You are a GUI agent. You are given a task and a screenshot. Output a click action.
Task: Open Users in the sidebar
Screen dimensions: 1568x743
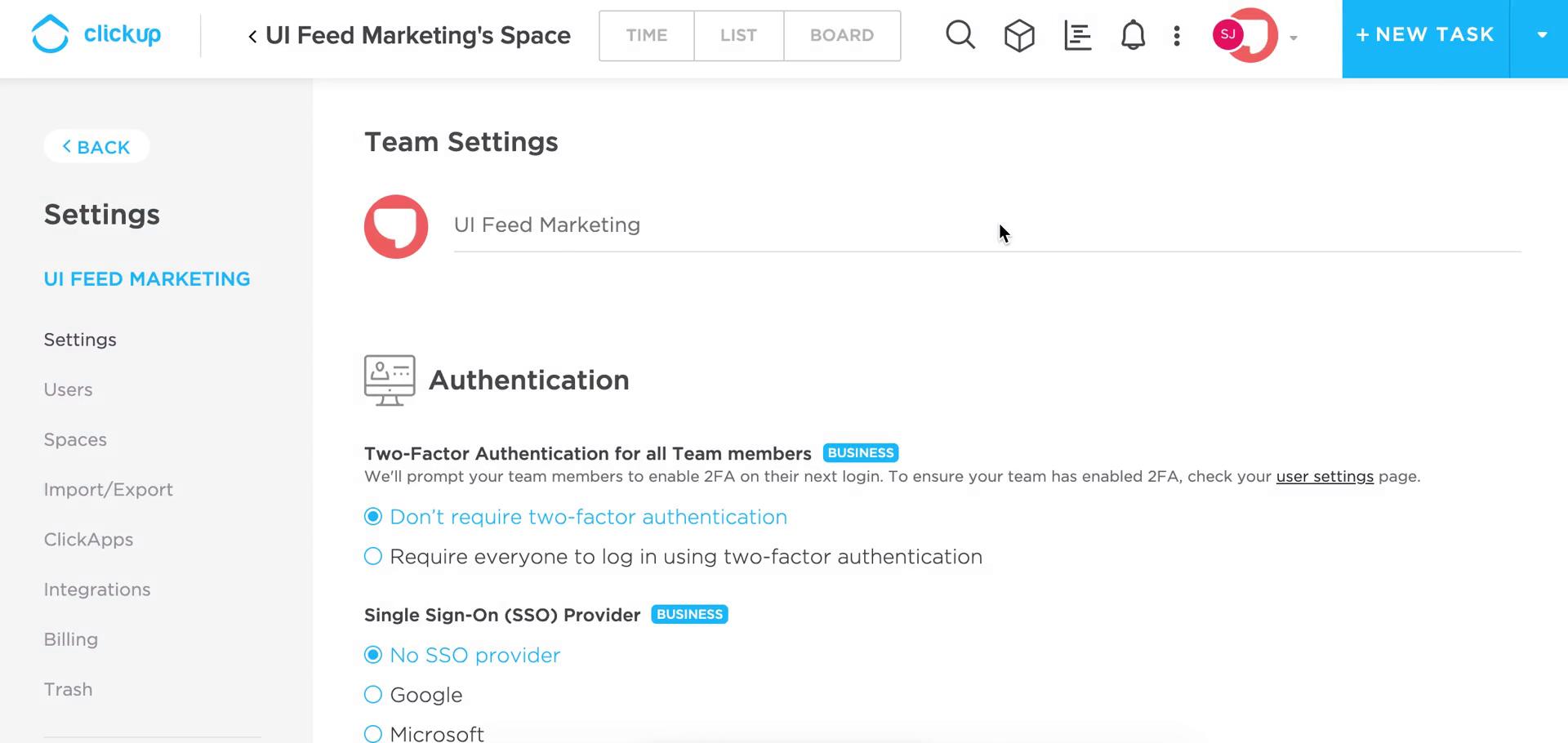pos(68,390)
